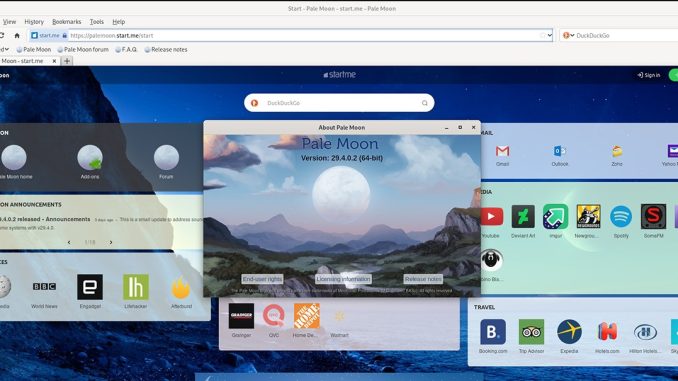Screen dimensions: 678x381
Task: Click the Sign in link
Action: (x=649, y=75)
